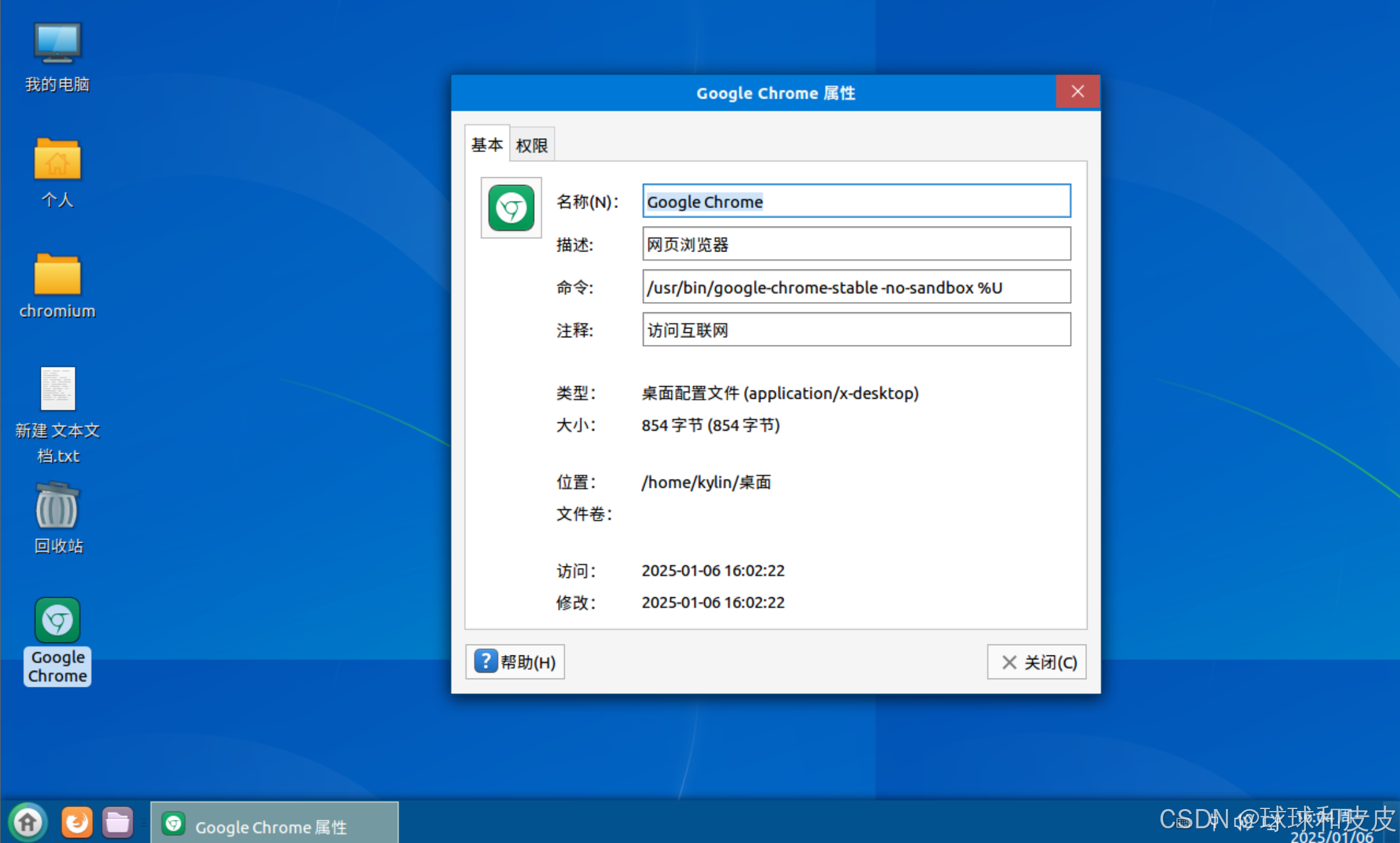Switch to the 权限 tab
The height and width of the screenshot is (843, 1400).
coord(531,145)
